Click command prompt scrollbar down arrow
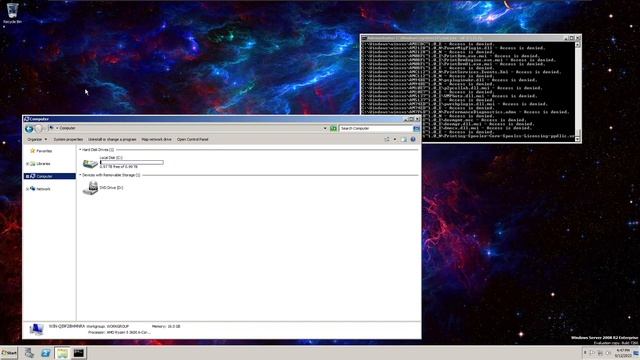The width and height of the screenshot is (640, 360). point(578,139)
